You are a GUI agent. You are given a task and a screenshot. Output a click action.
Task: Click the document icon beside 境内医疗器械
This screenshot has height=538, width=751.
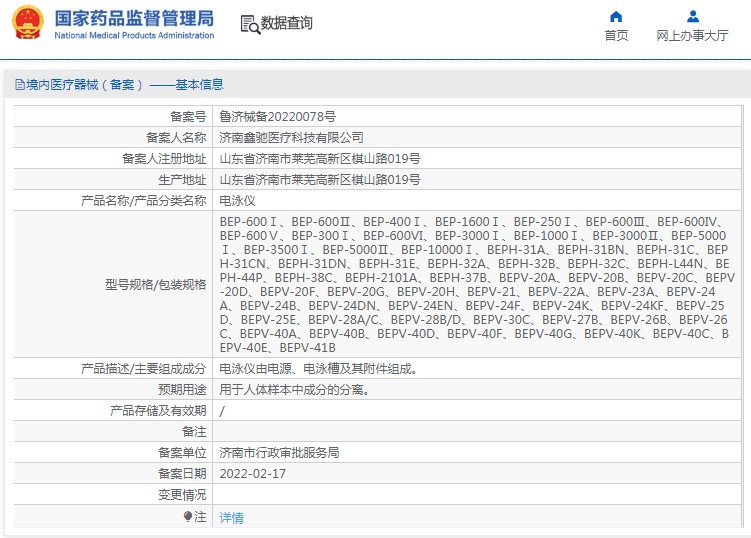20,85
